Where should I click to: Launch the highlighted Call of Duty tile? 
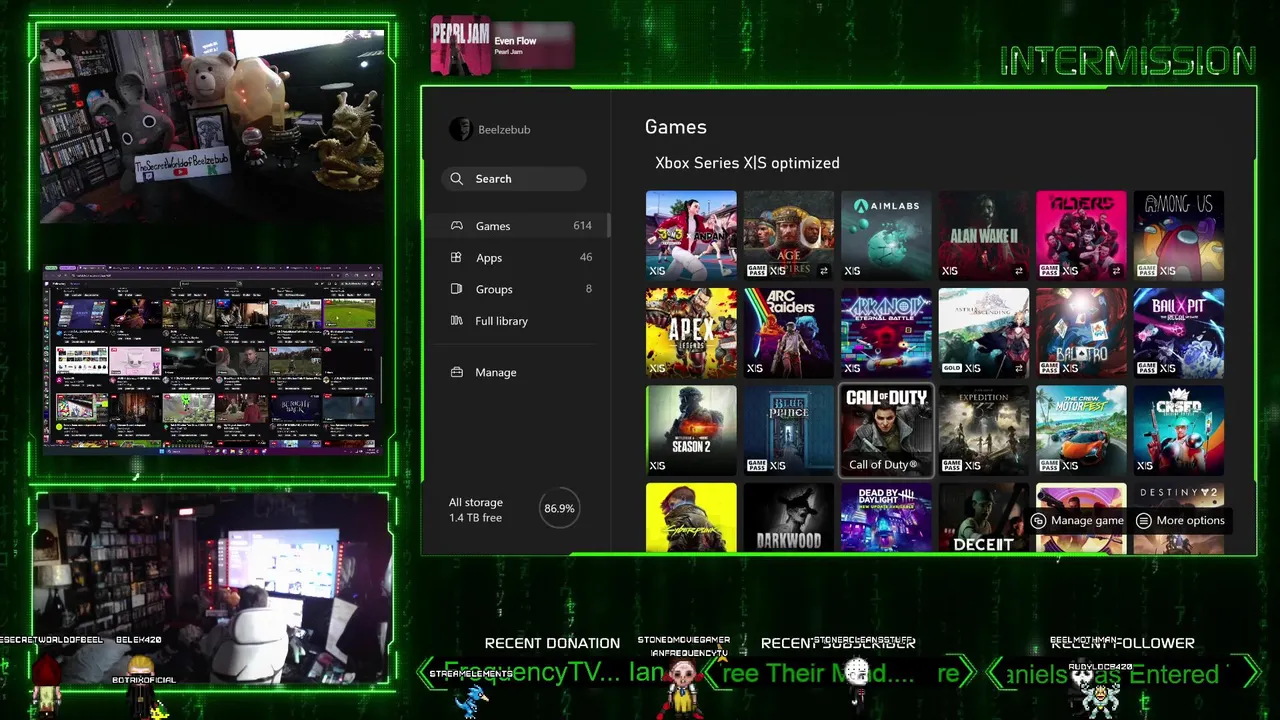[886, 430]
